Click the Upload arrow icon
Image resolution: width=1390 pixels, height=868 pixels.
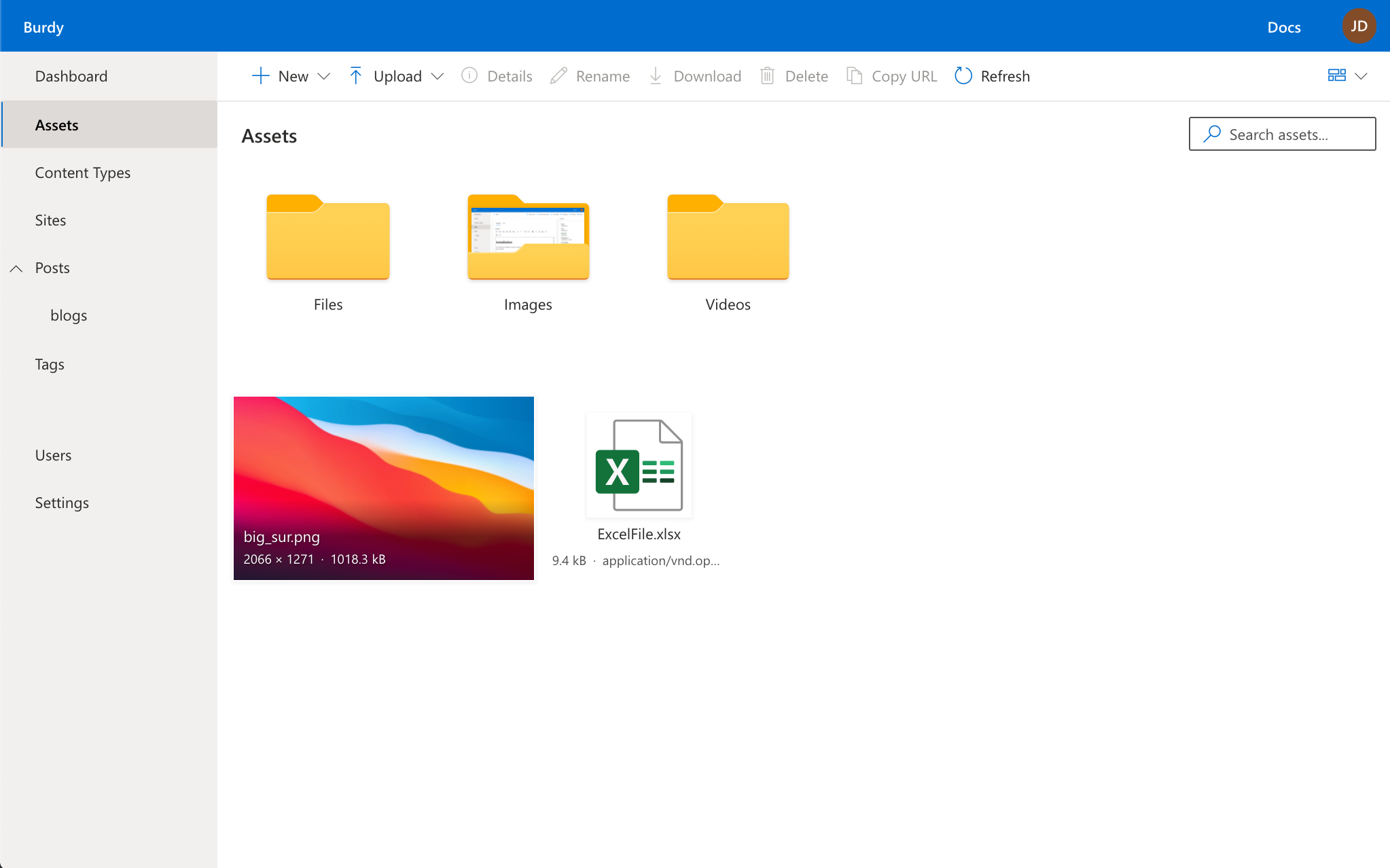coord(355,76)
